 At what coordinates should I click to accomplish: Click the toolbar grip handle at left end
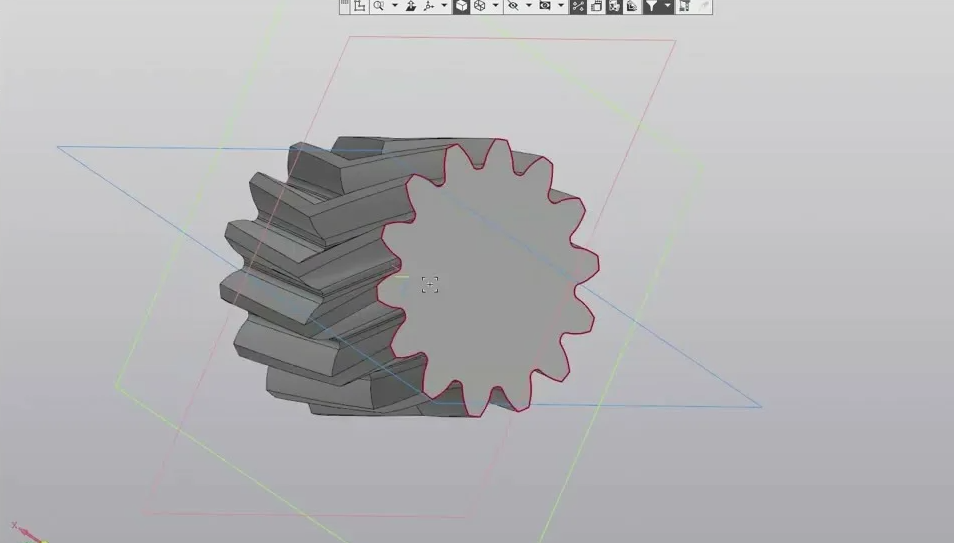pos(344,6)
